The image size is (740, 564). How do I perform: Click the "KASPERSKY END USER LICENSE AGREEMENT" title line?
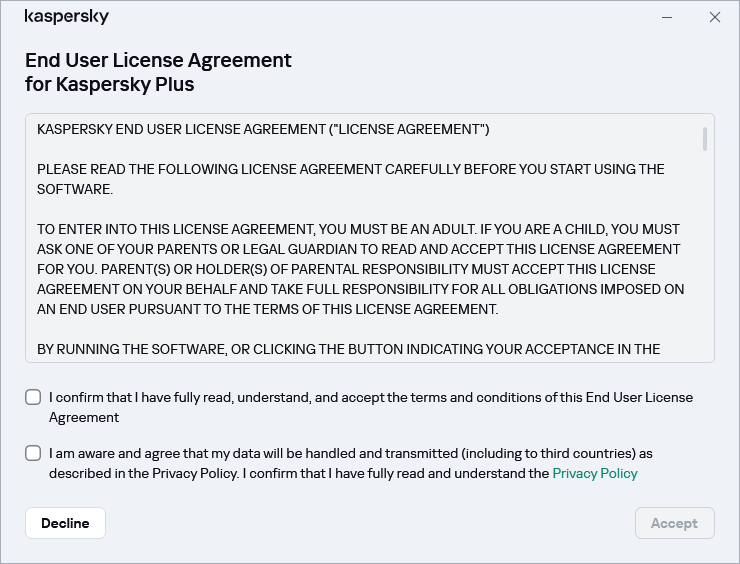click(262, 130)
